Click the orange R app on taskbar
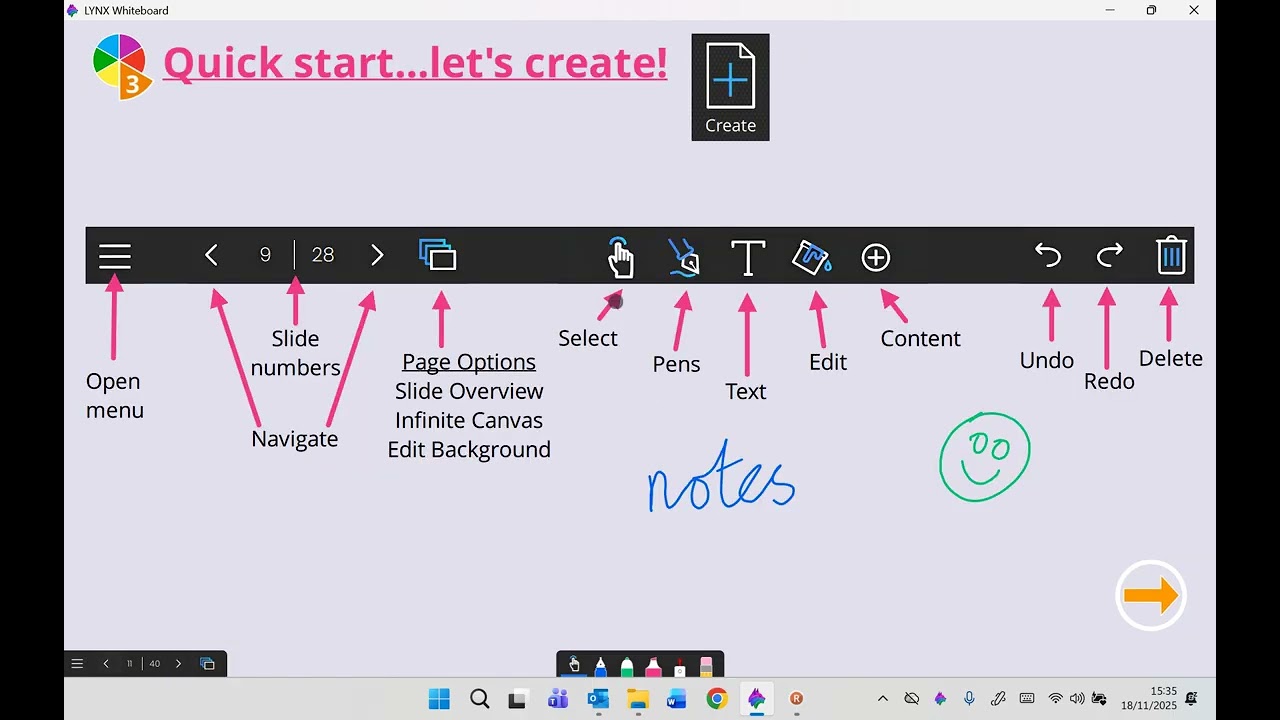Viewport: 1280px width, 720px height. [796, 699]
